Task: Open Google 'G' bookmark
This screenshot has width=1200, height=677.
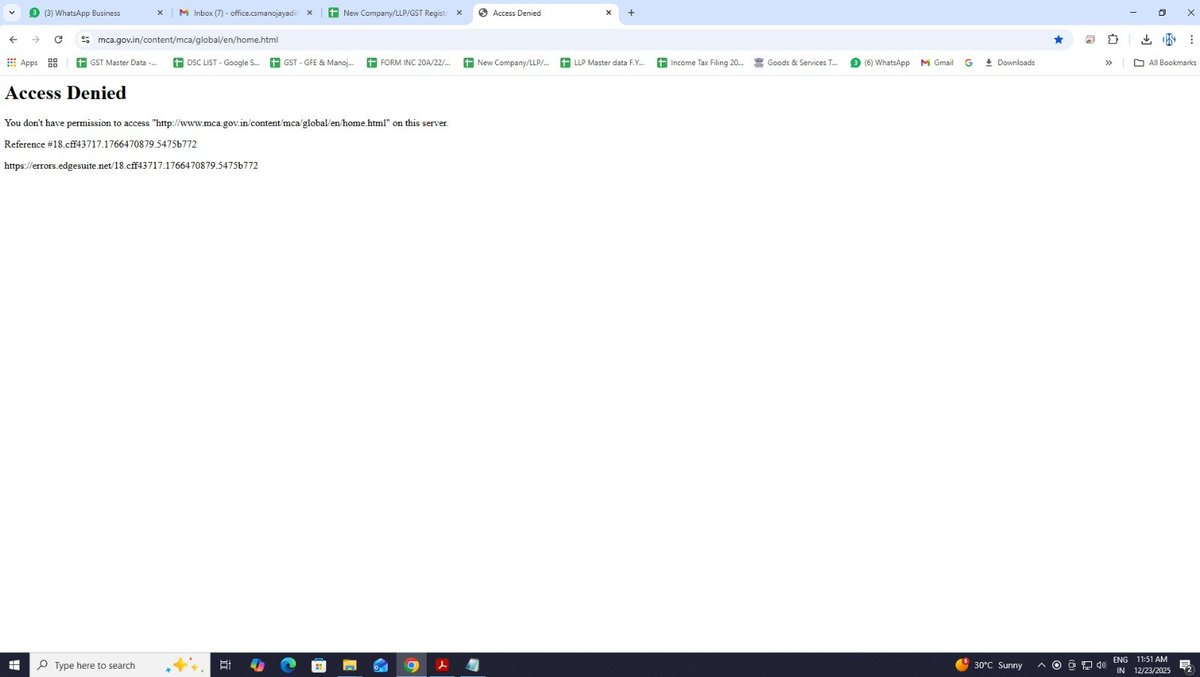Action: pos(969,62)
